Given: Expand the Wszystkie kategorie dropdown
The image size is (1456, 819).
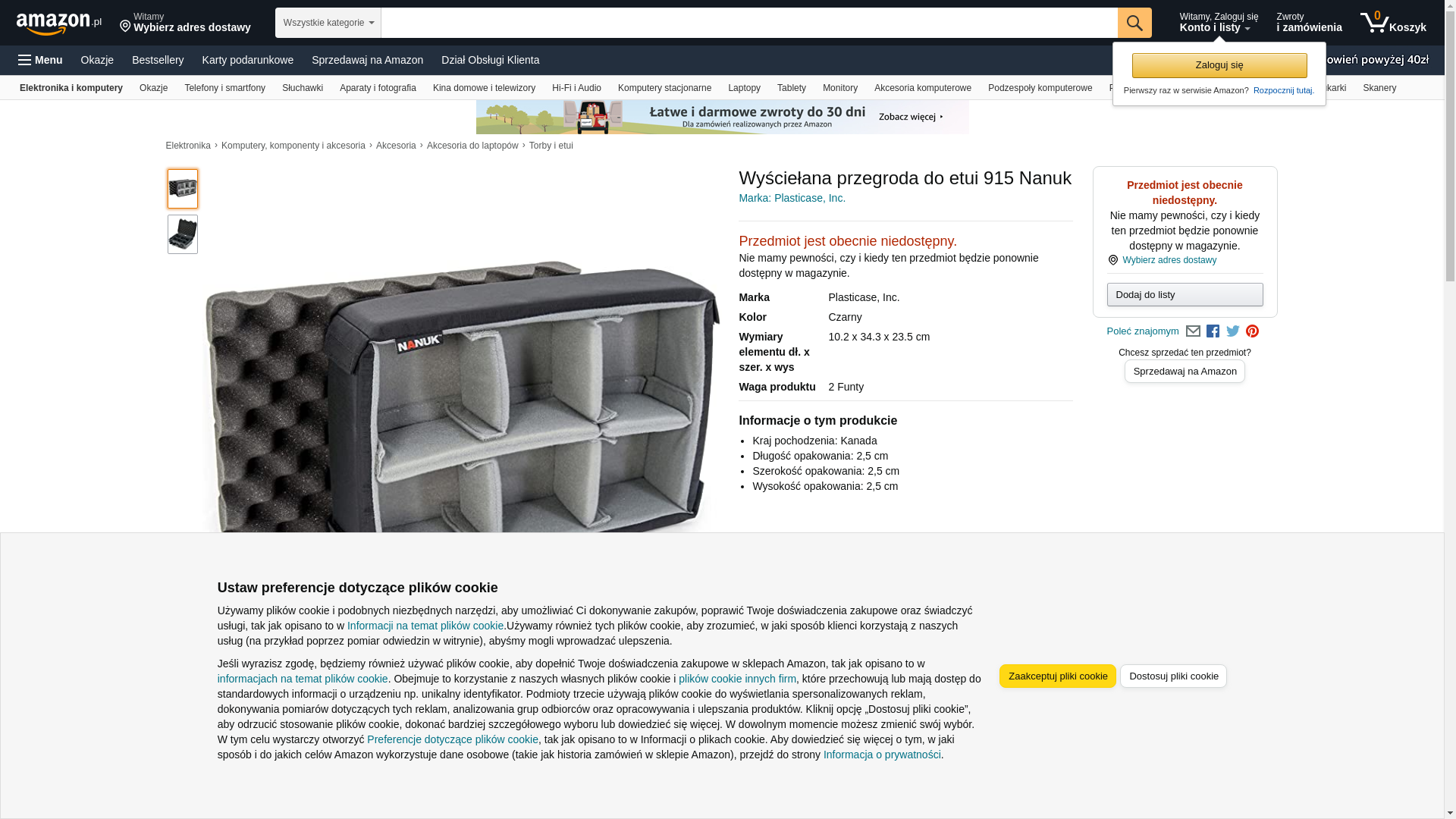Looking at the screenshot, I should pos(328,23).
